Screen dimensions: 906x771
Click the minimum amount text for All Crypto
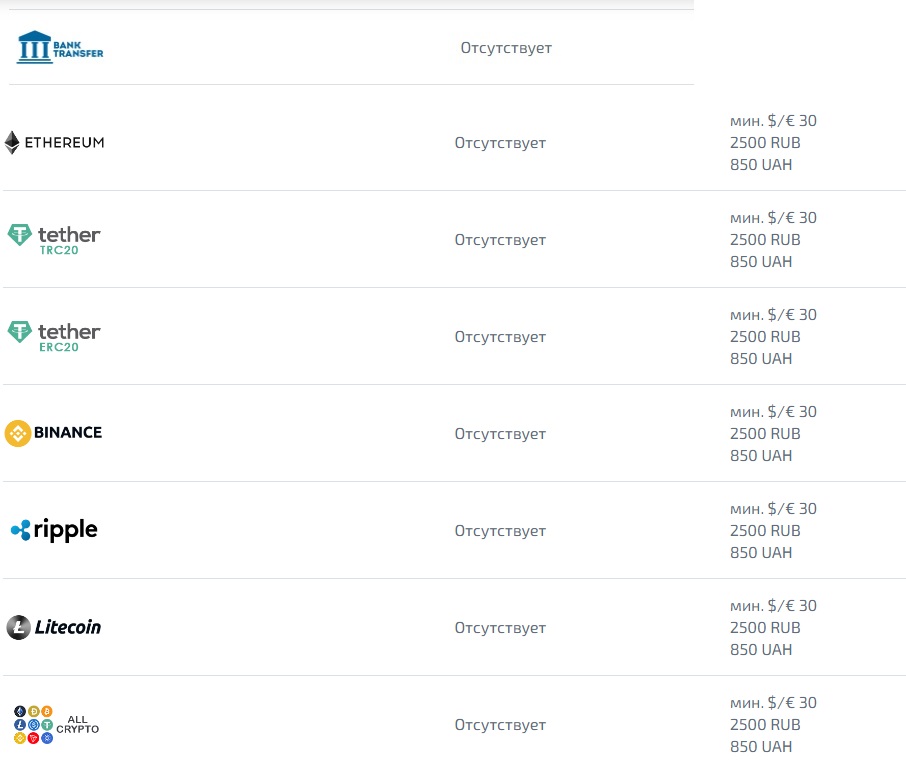point(773,724)
